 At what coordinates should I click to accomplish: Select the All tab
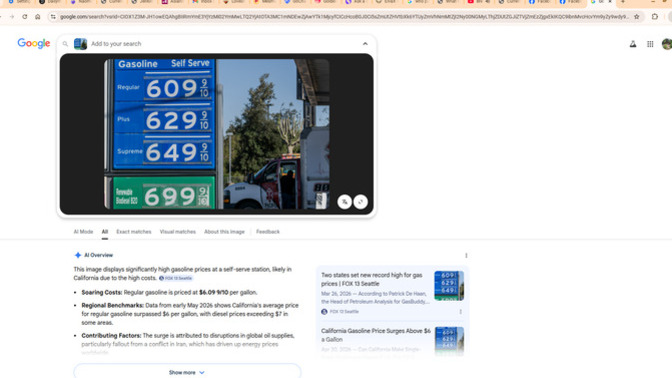point(105,232)
